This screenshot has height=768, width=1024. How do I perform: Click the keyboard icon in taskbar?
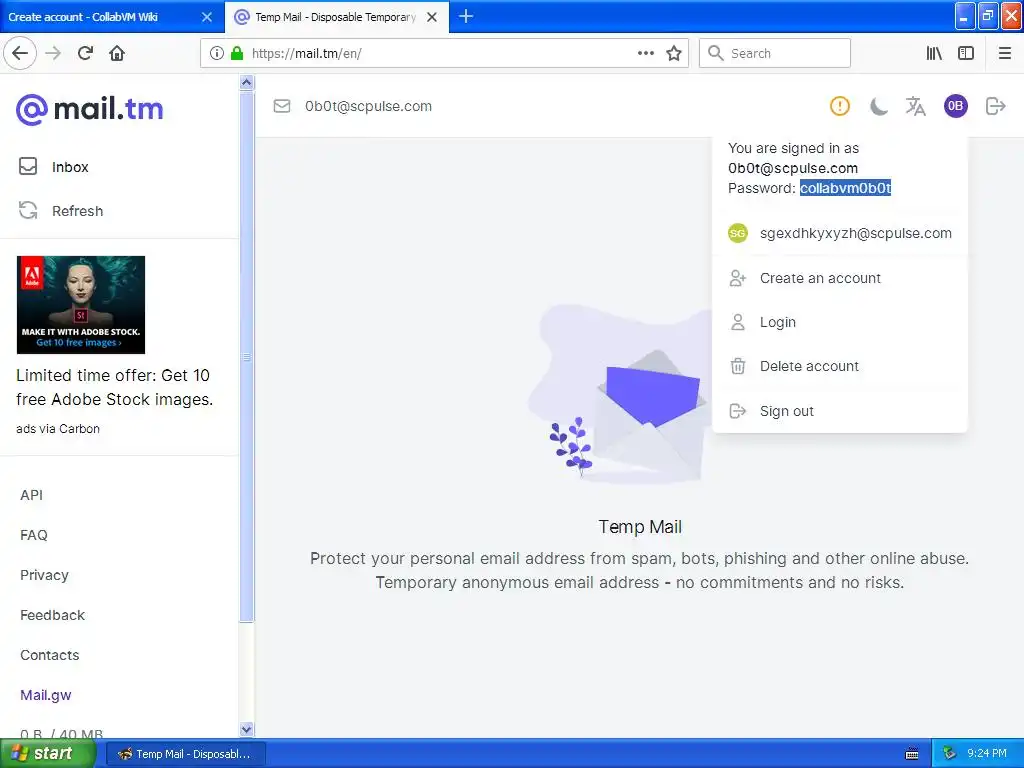912,754
